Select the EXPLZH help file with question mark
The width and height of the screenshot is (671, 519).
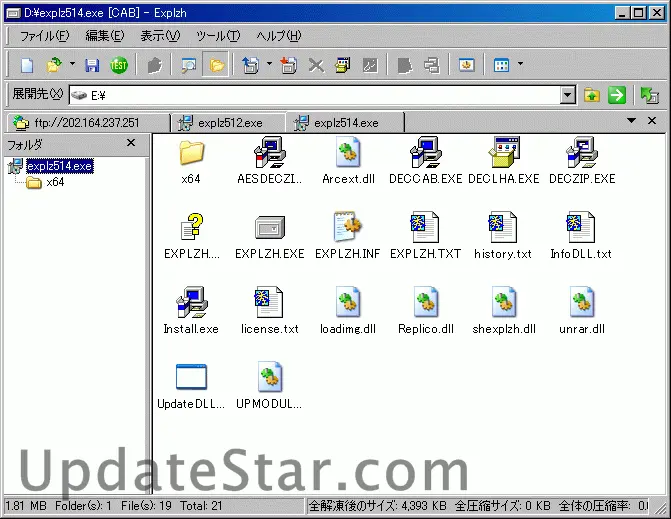click(192, 236)
